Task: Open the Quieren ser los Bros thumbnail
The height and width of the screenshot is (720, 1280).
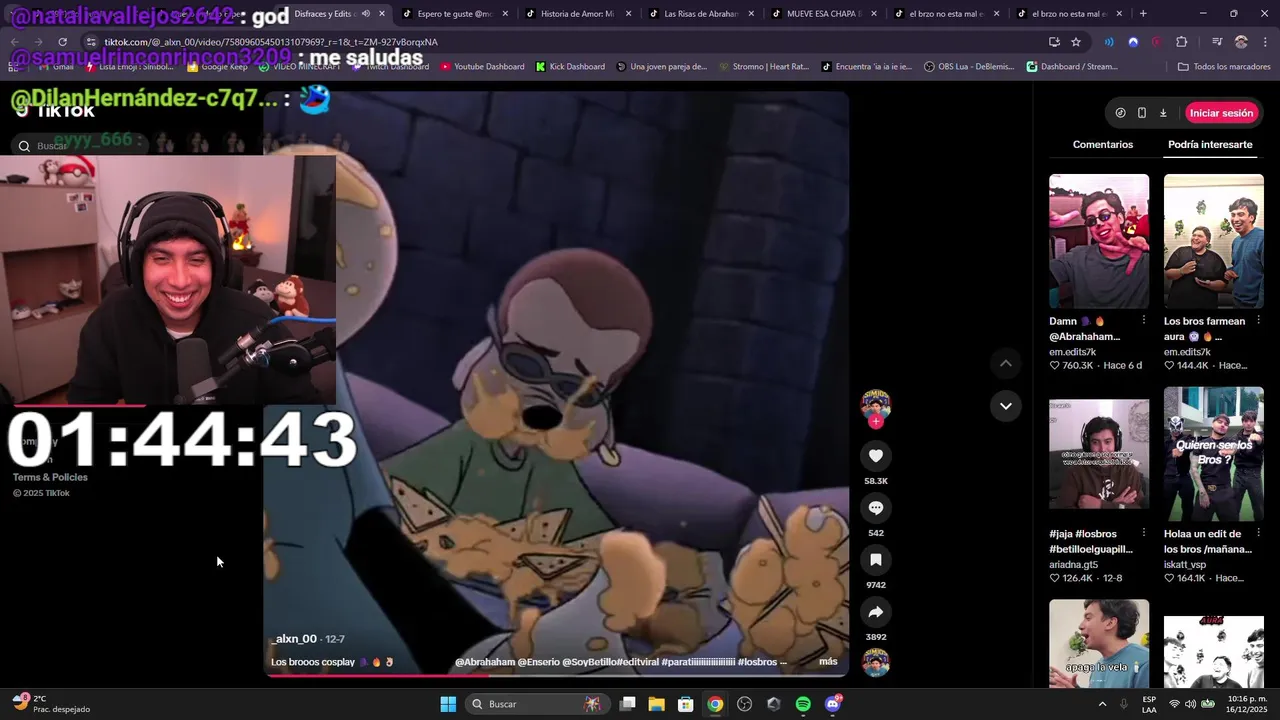Action: [1214, 454]
